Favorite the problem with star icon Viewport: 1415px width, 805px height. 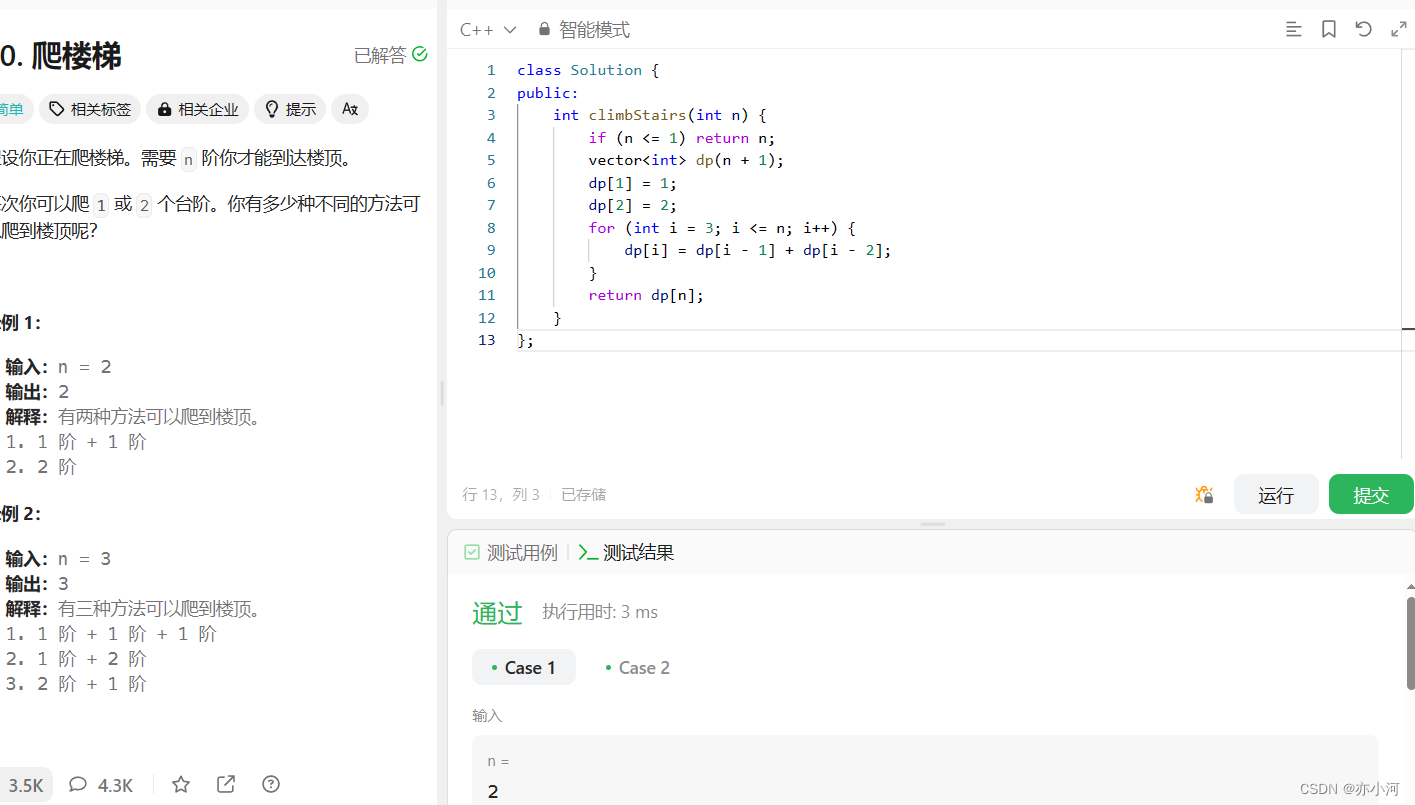point(181,784)
